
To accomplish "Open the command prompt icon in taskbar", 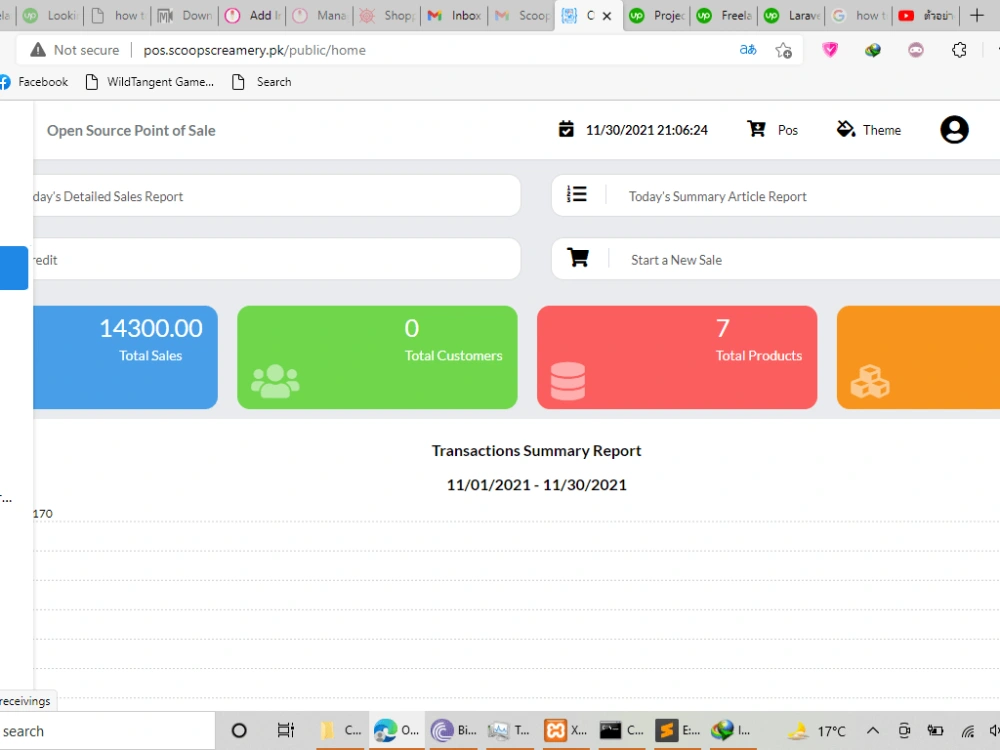I will pos(610,730).
